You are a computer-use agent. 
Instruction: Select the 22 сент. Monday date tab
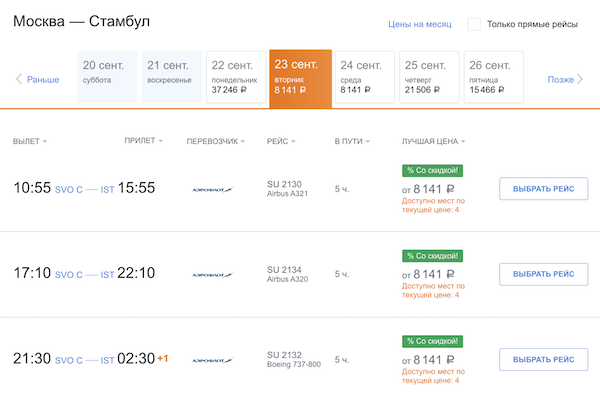pyautogui.click(x=236, y=77)
